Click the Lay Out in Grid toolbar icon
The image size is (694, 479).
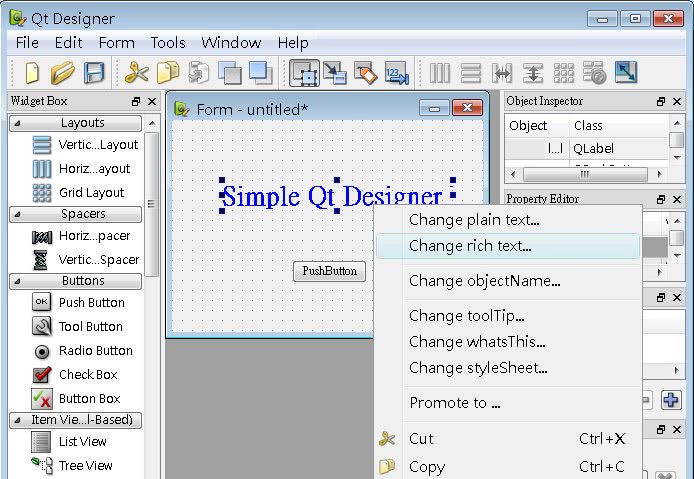[564, 73]
